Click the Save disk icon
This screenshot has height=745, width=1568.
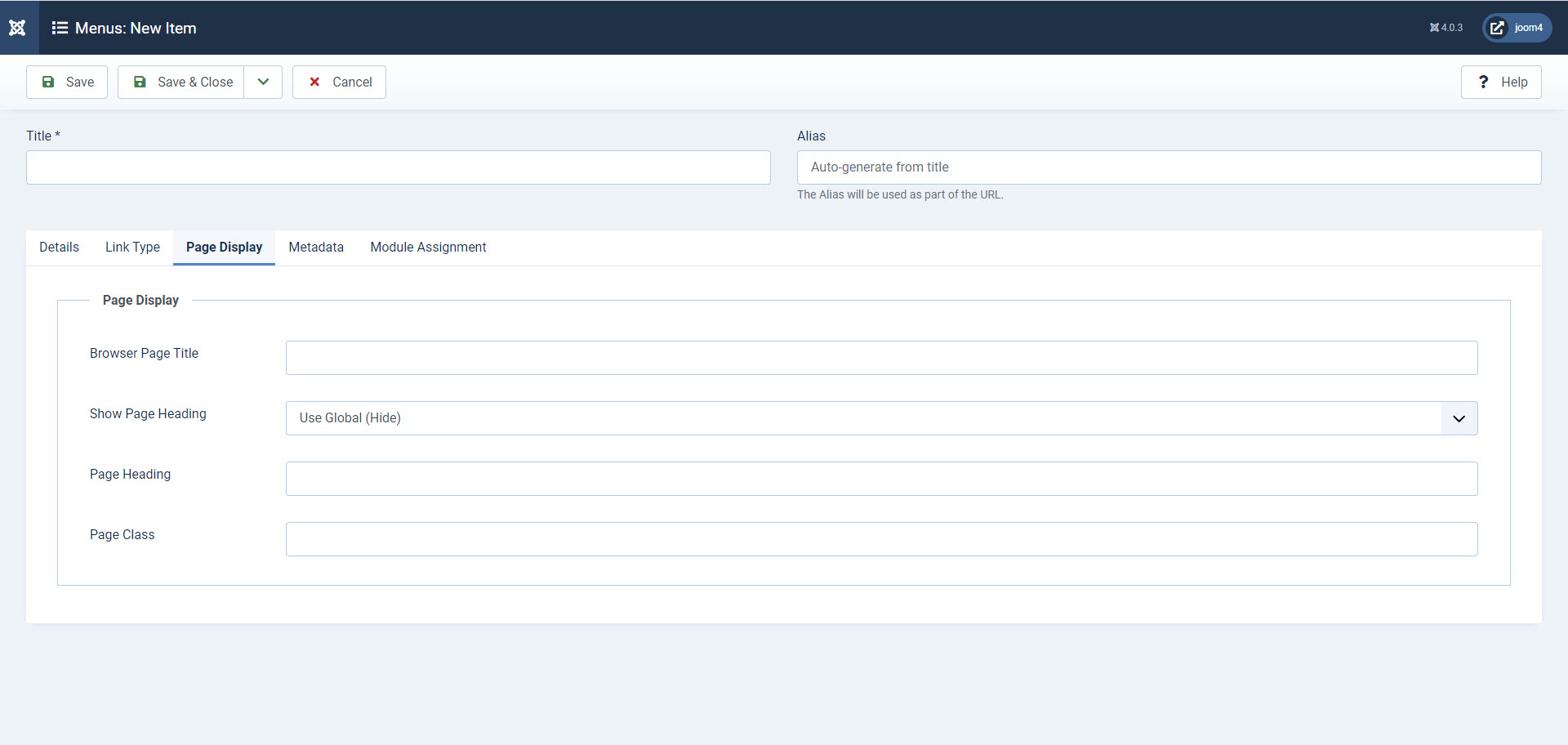click(x=50, y=82)
